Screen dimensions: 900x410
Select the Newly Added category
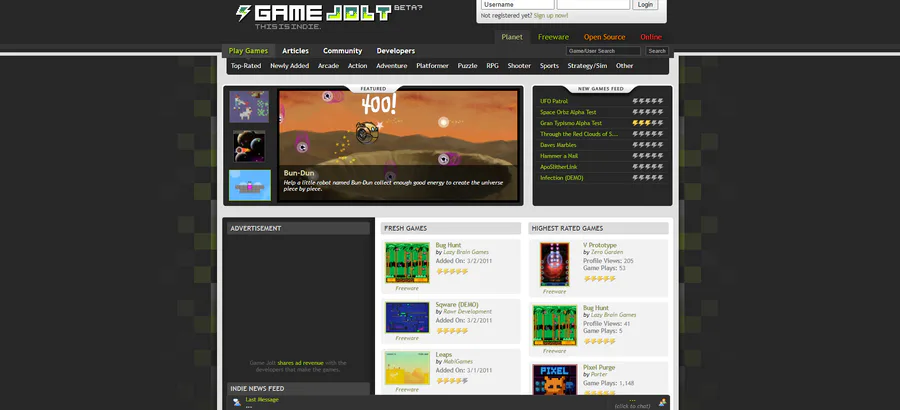tap(289, 66)
